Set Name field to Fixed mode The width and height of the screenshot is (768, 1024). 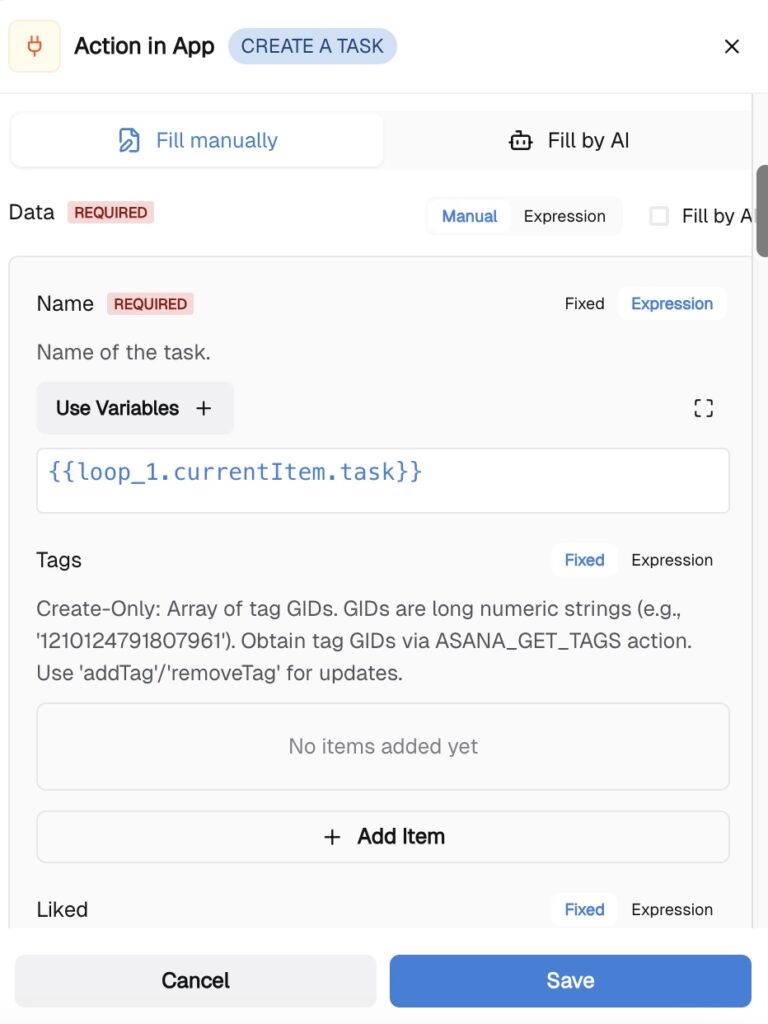coord(584,304)
